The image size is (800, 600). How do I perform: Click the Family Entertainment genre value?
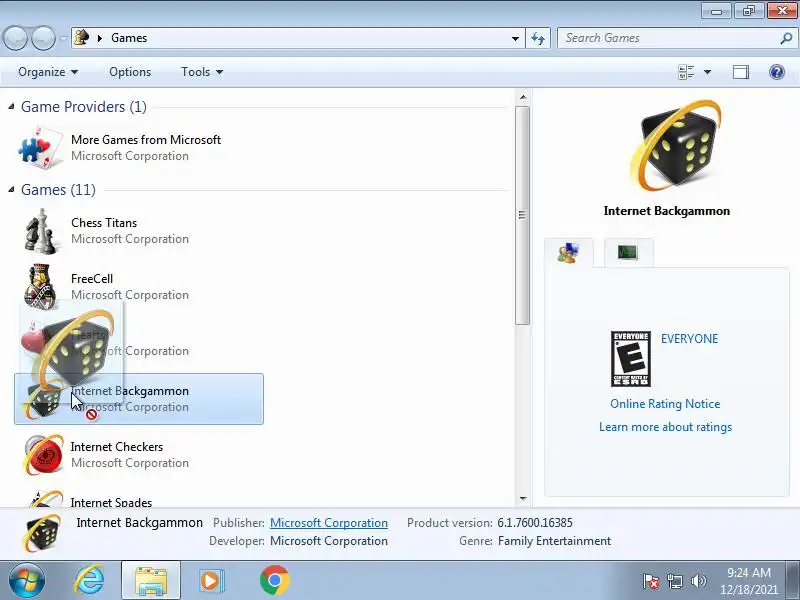[555, 541]
